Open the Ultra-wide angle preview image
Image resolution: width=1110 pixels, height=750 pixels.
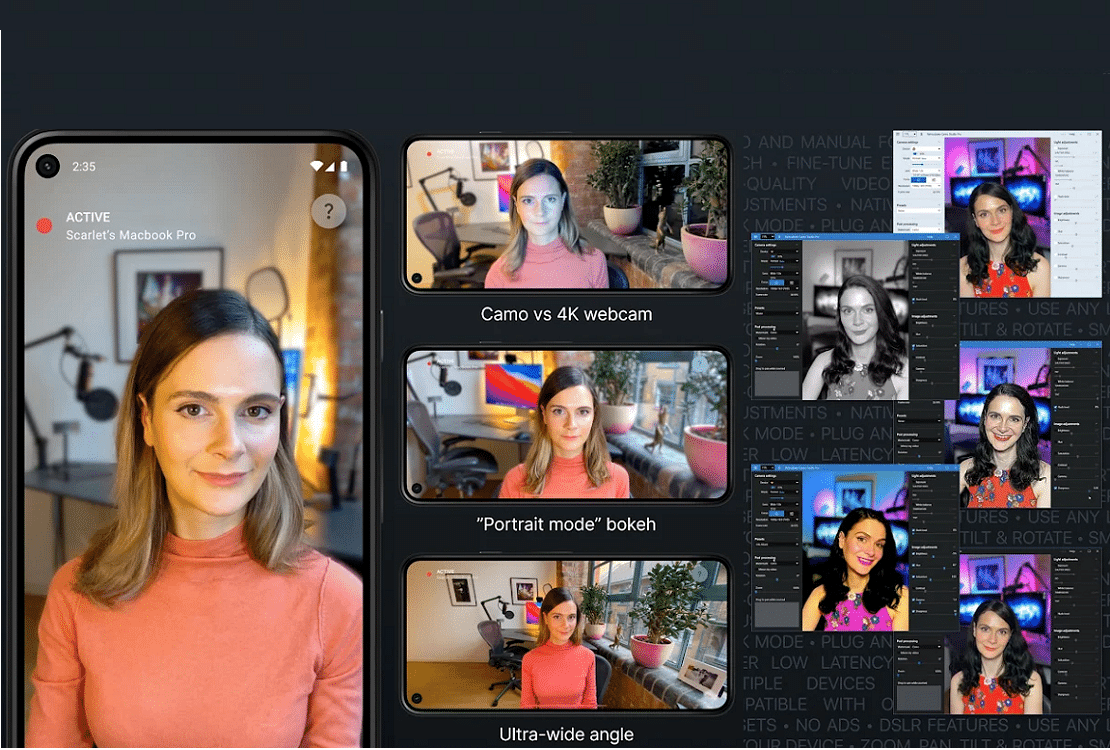pyautogui.click(x=566, y=634)
